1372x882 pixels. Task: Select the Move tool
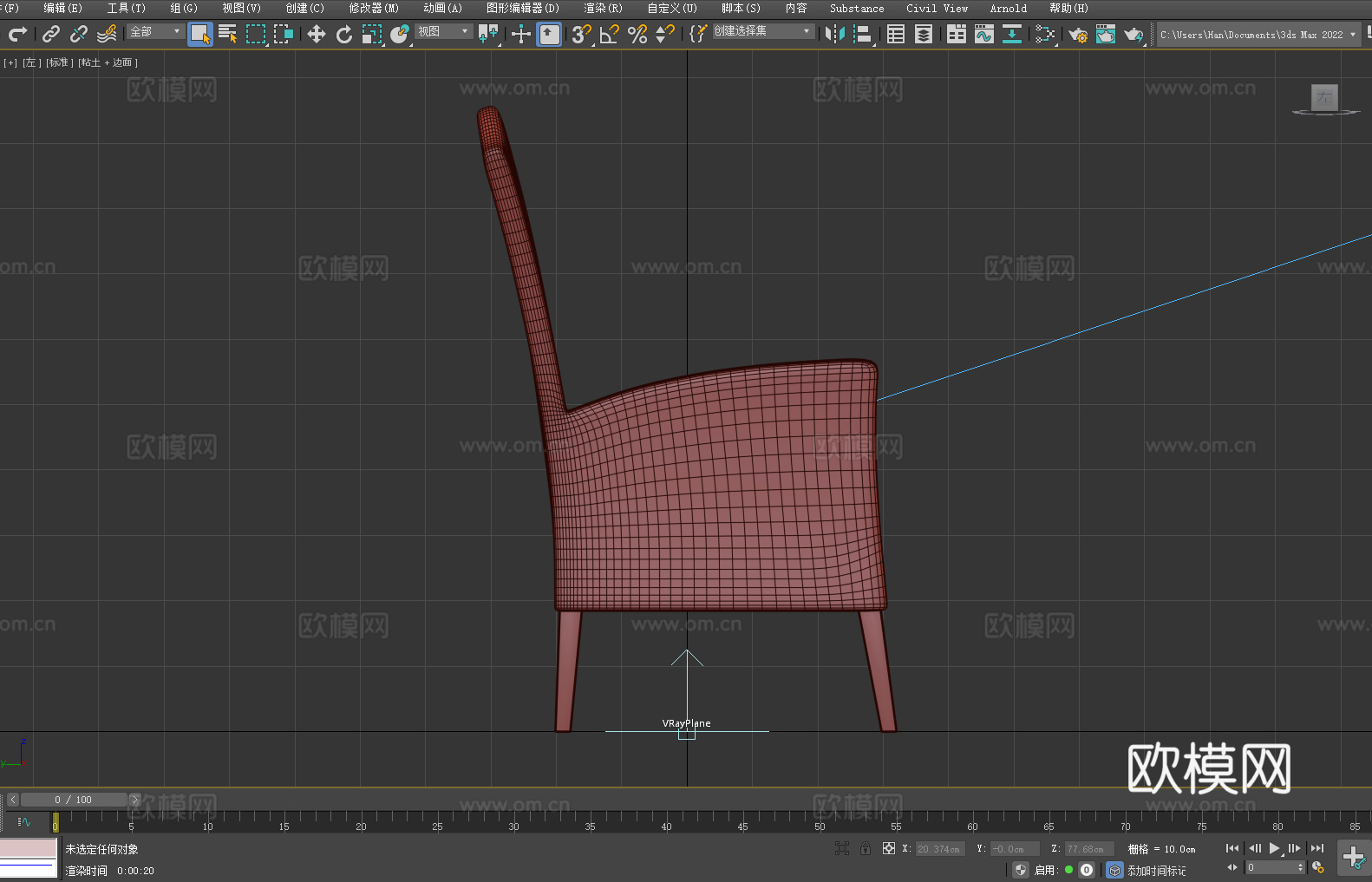(317, 34)
